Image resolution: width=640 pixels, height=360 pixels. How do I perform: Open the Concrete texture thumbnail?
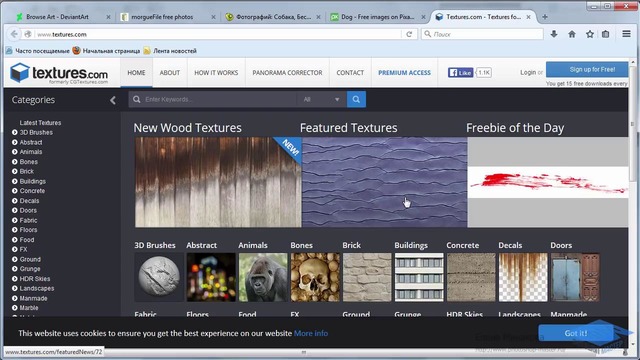(x=471, y=277)
